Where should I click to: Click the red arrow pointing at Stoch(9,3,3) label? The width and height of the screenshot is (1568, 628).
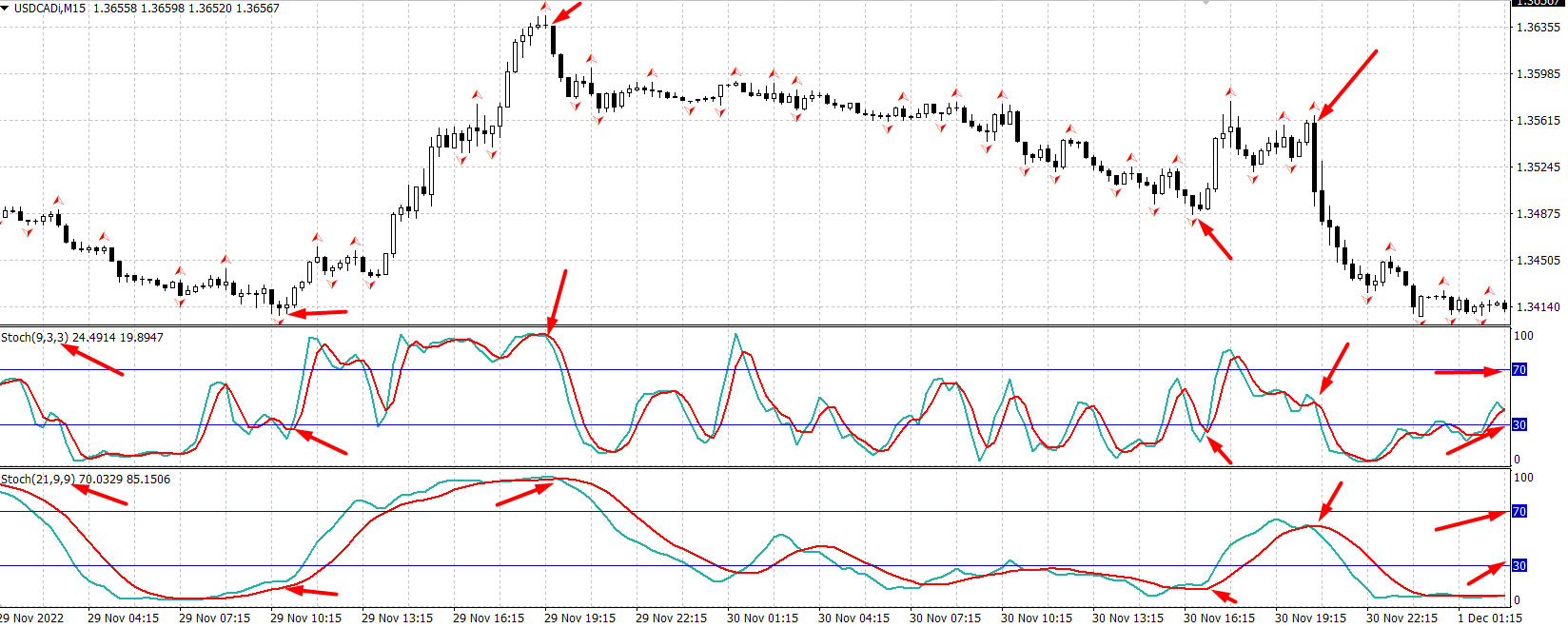pyautogui.click(x=92, y=360)
